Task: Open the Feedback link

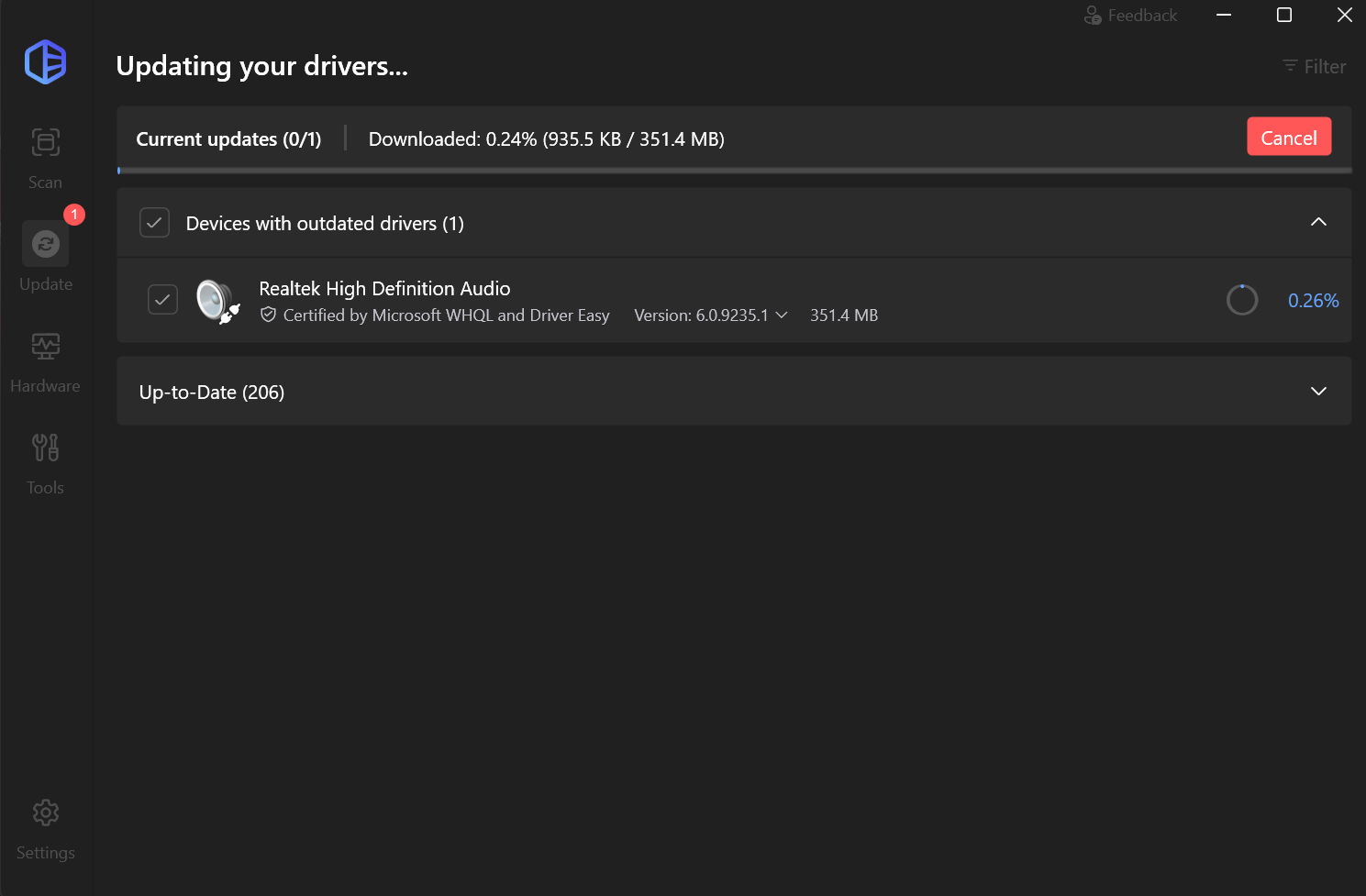Action: 1131,16
